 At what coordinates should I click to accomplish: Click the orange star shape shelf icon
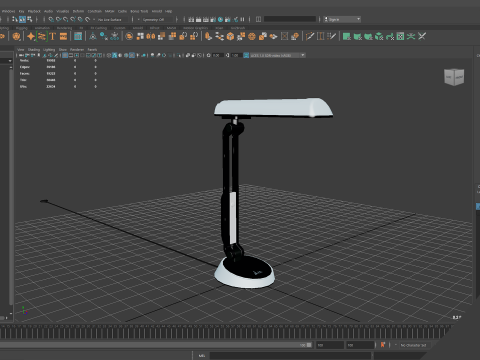click(x=31, y=36)
